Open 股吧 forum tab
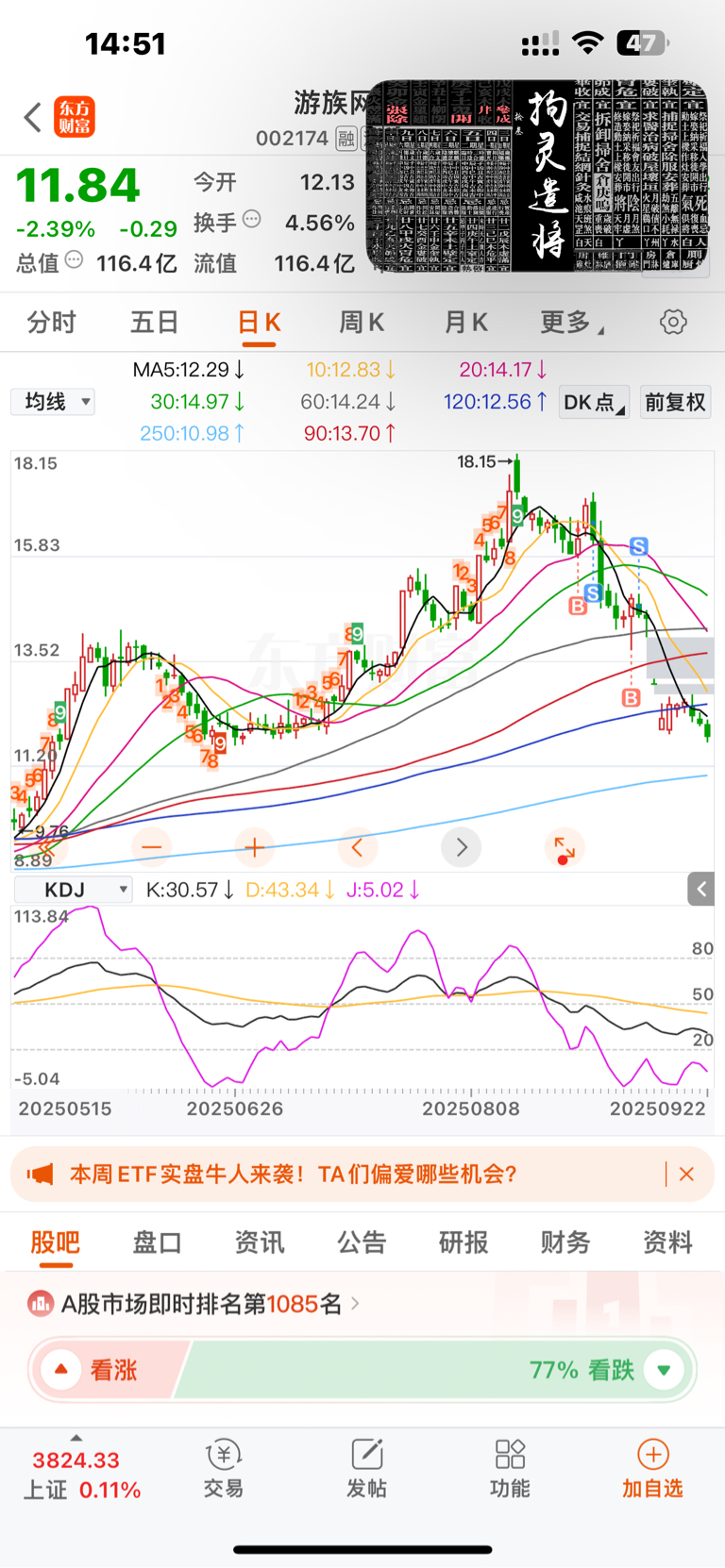This screenshot has height=1568, width=725. (56, 1243)
